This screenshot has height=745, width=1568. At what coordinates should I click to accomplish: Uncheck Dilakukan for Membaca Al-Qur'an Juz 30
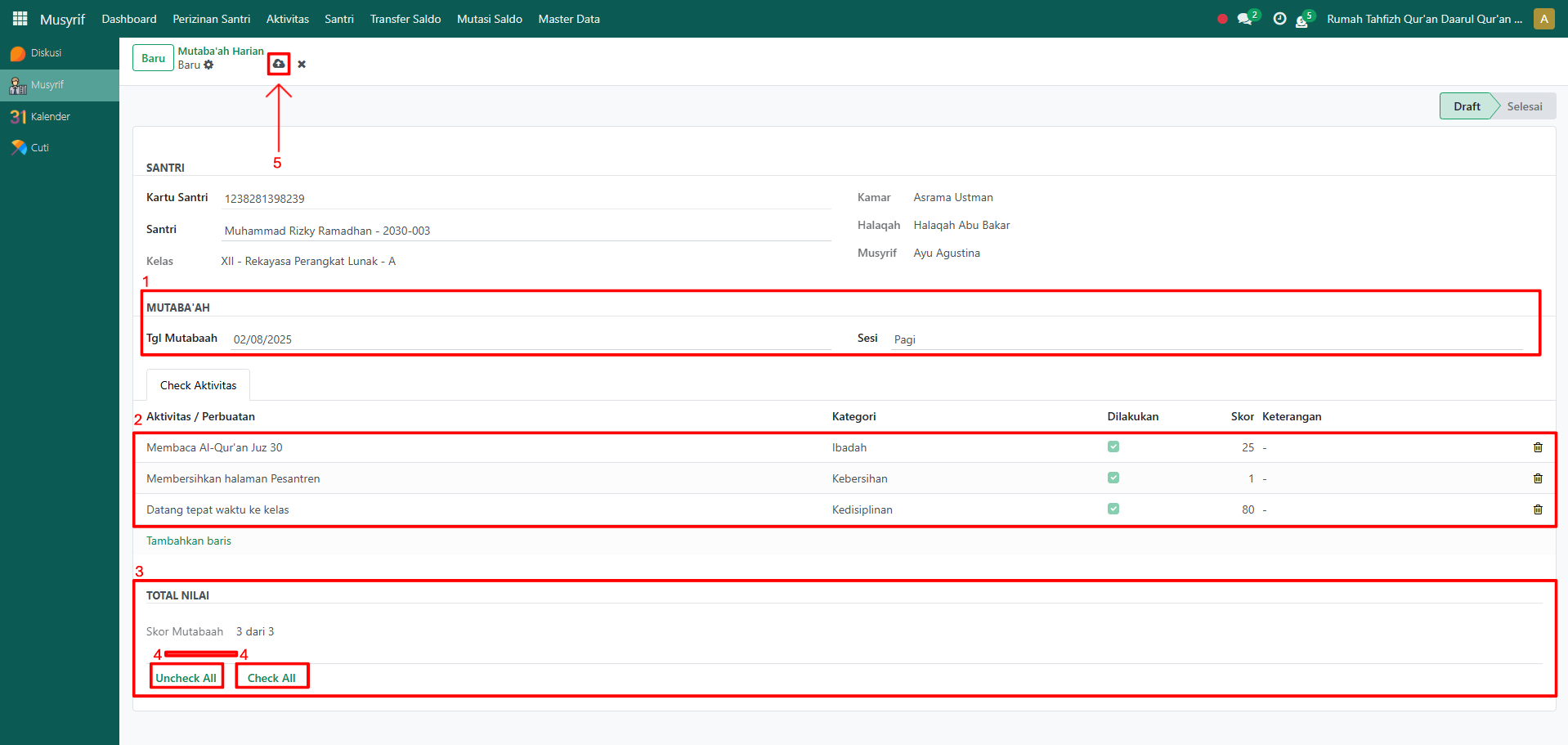(x=1113, y=447)
